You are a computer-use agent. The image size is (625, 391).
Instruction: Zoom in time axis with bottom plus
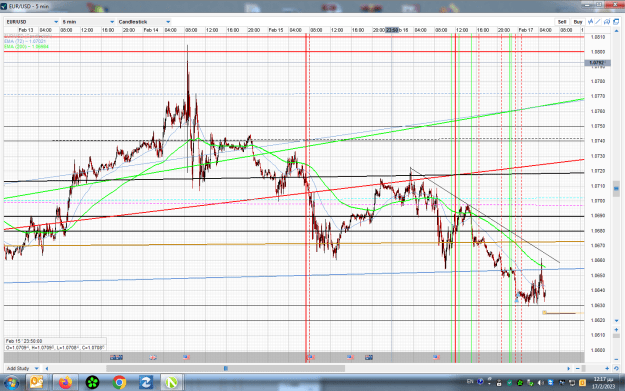pyautogui.click(x=607, y=369)
